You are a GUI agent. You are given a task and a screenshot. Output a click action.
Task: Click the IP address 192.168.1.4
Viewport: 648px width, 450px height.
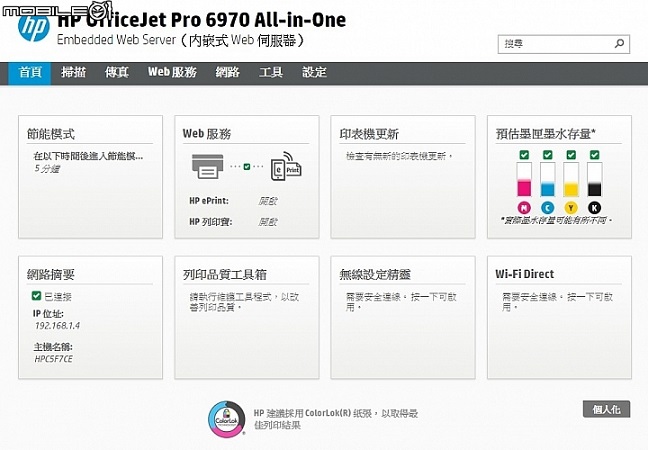[57, 326]
